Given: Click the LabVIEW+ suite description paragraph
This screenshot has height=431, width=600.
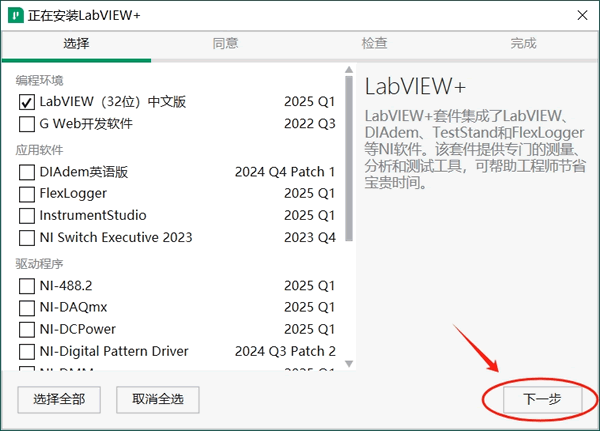Looking at the screenshot, I should tap(475, 149).
